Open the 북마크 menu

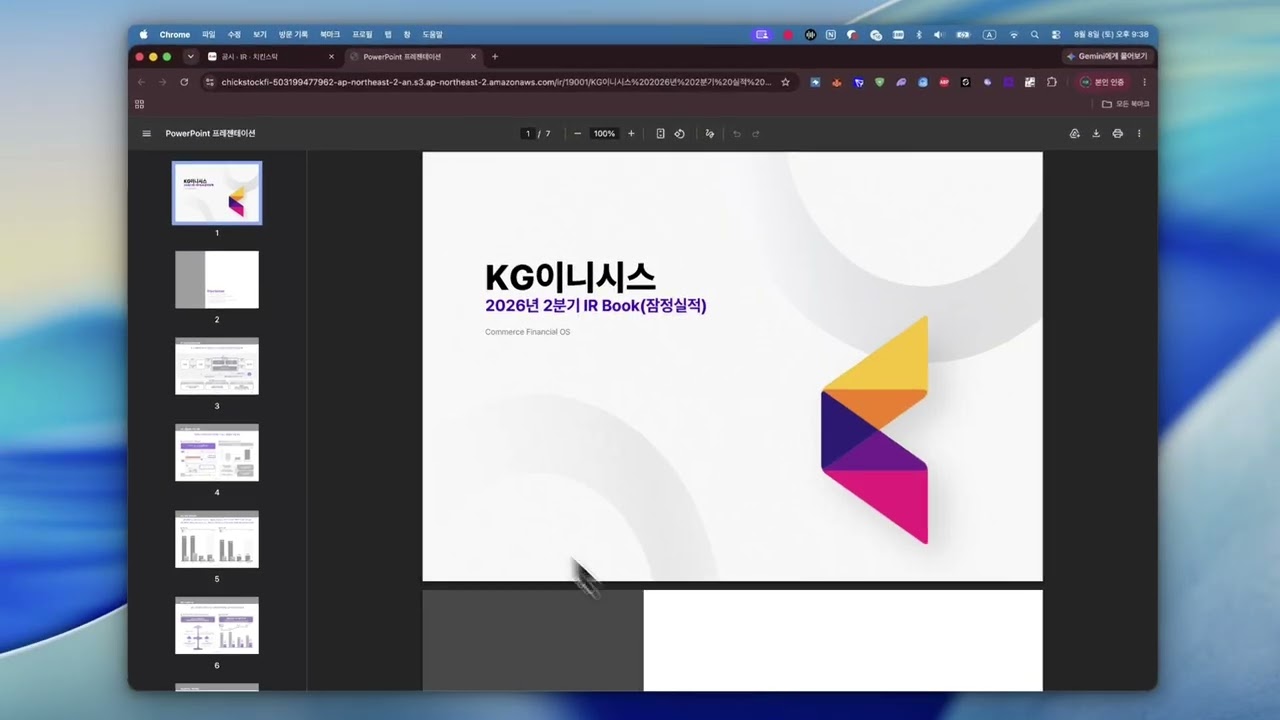tap(330, 34)
